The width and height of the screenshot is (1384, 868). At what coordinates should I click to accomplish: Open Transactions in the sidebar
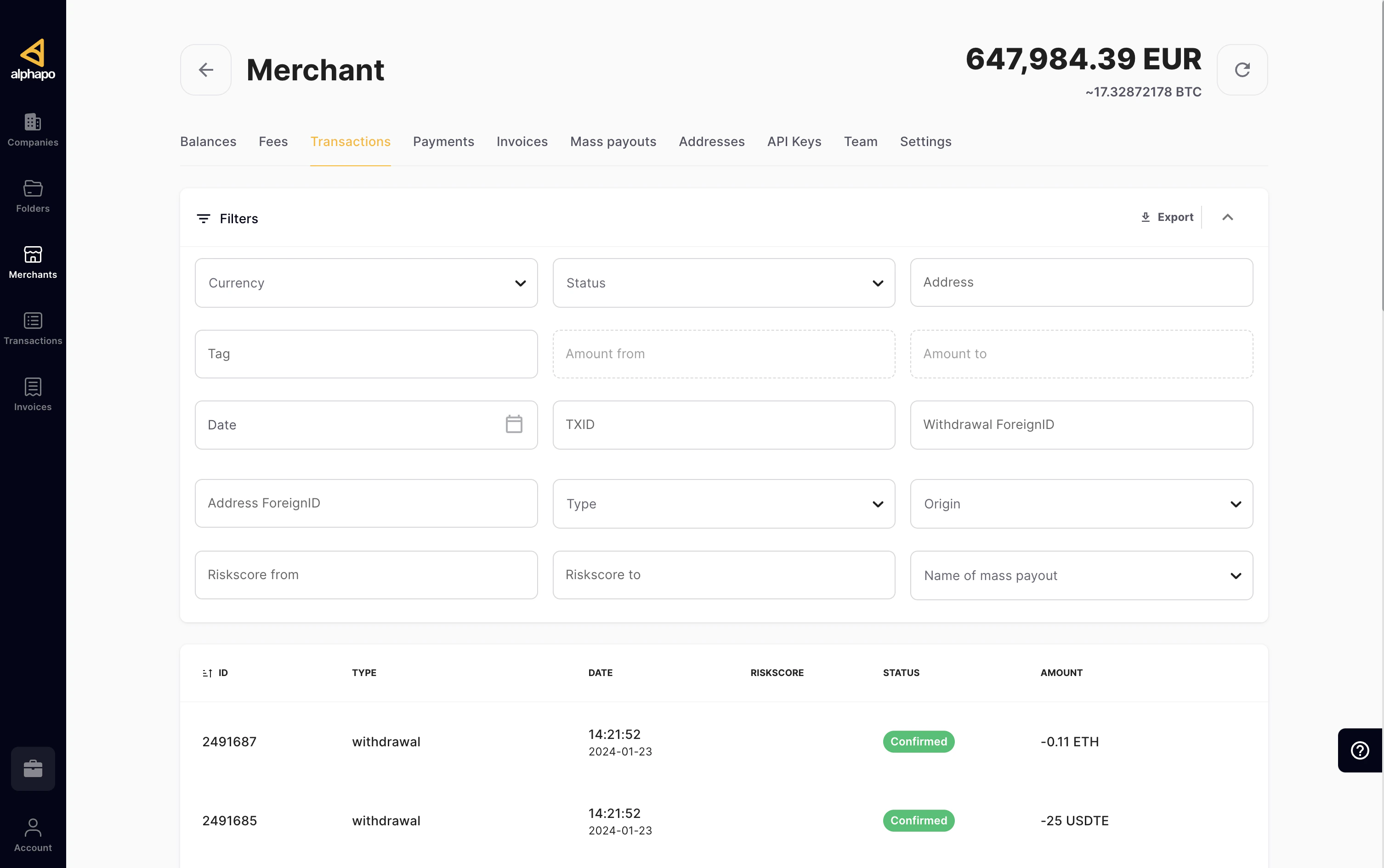click(33, 329)
